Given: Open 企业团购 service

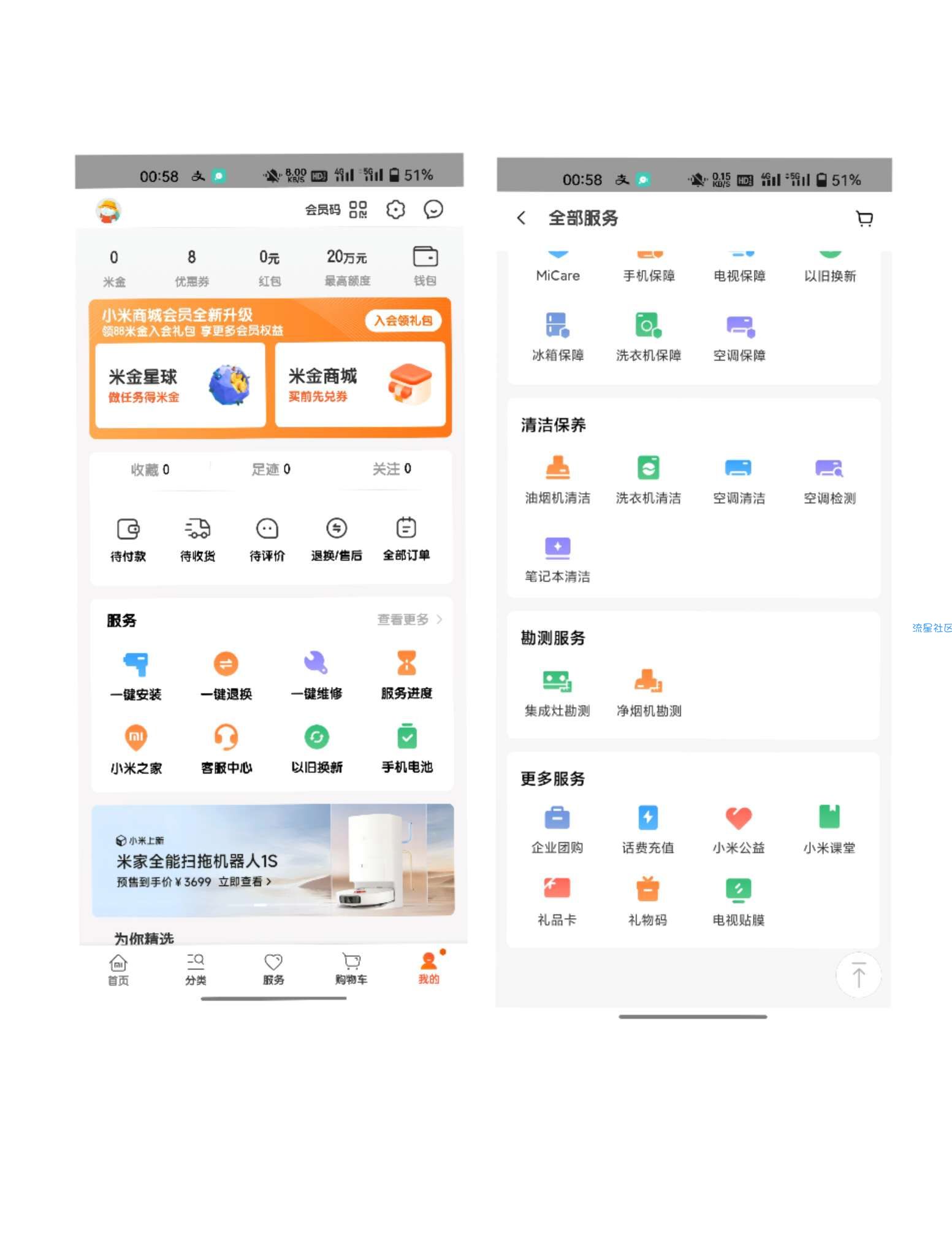Looking at the screenshot, I should coord(557,830).
